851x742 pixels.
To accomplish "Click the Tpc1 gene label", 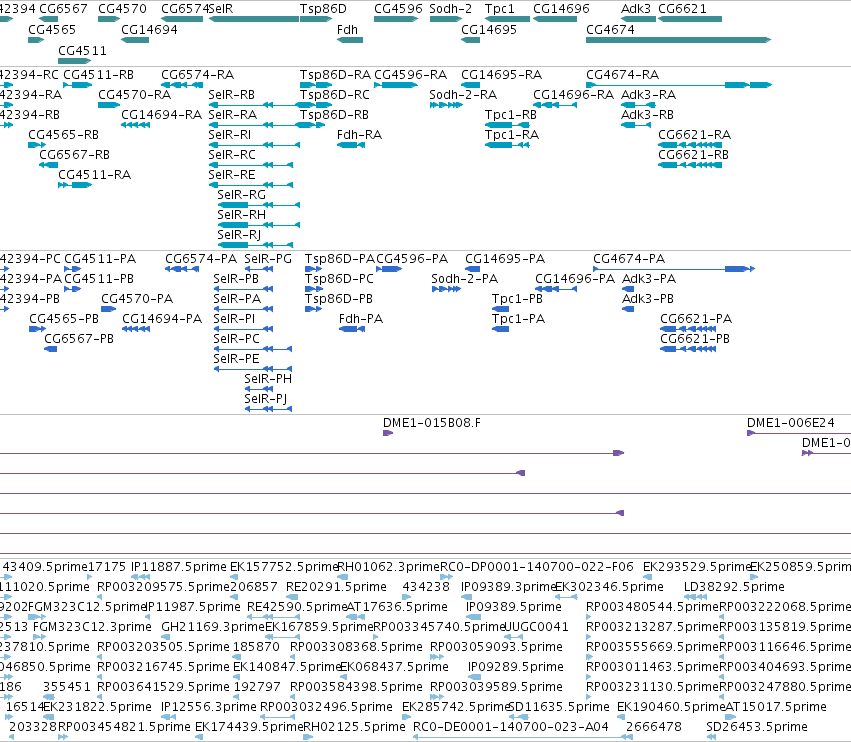I will pyautogui.click(x=499, y=9).
